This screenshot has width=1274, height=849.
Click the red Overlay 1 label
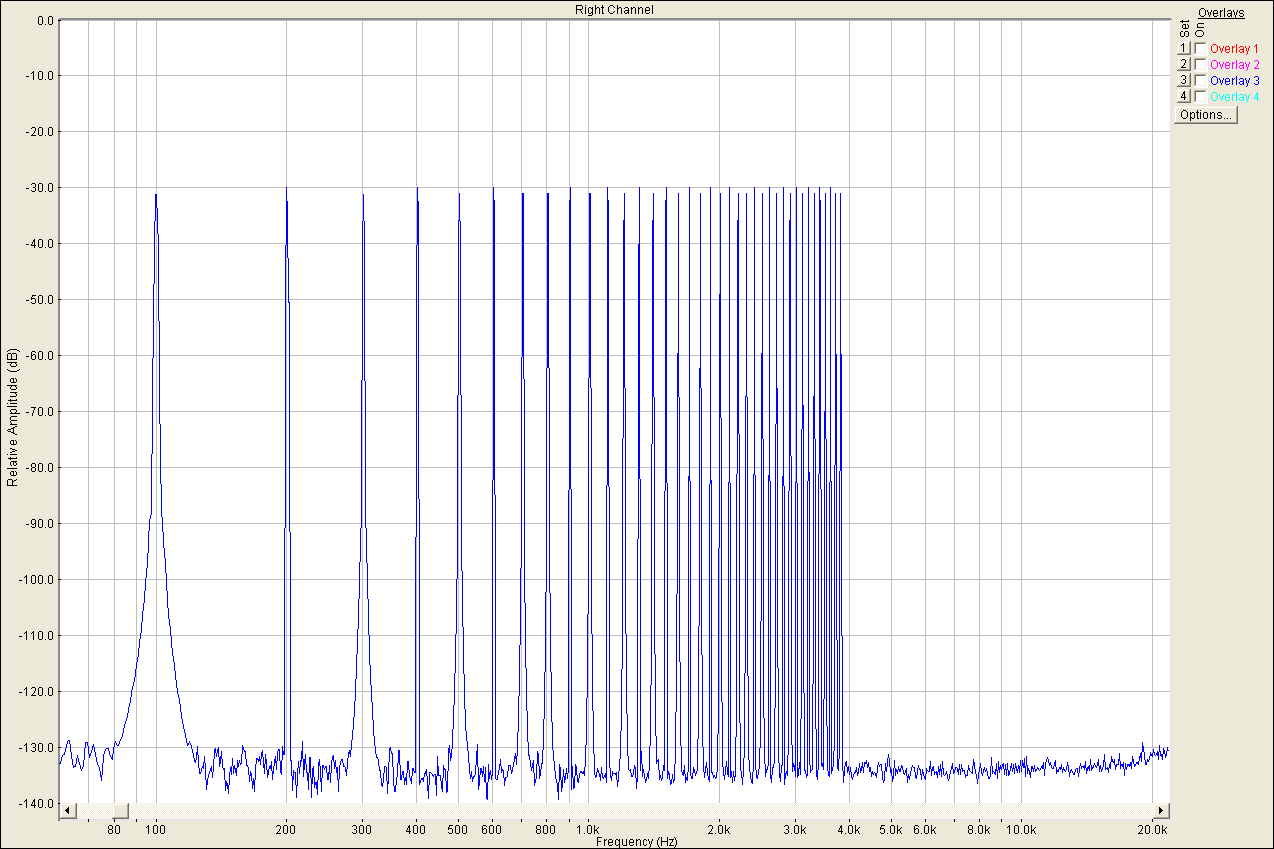1234,48
